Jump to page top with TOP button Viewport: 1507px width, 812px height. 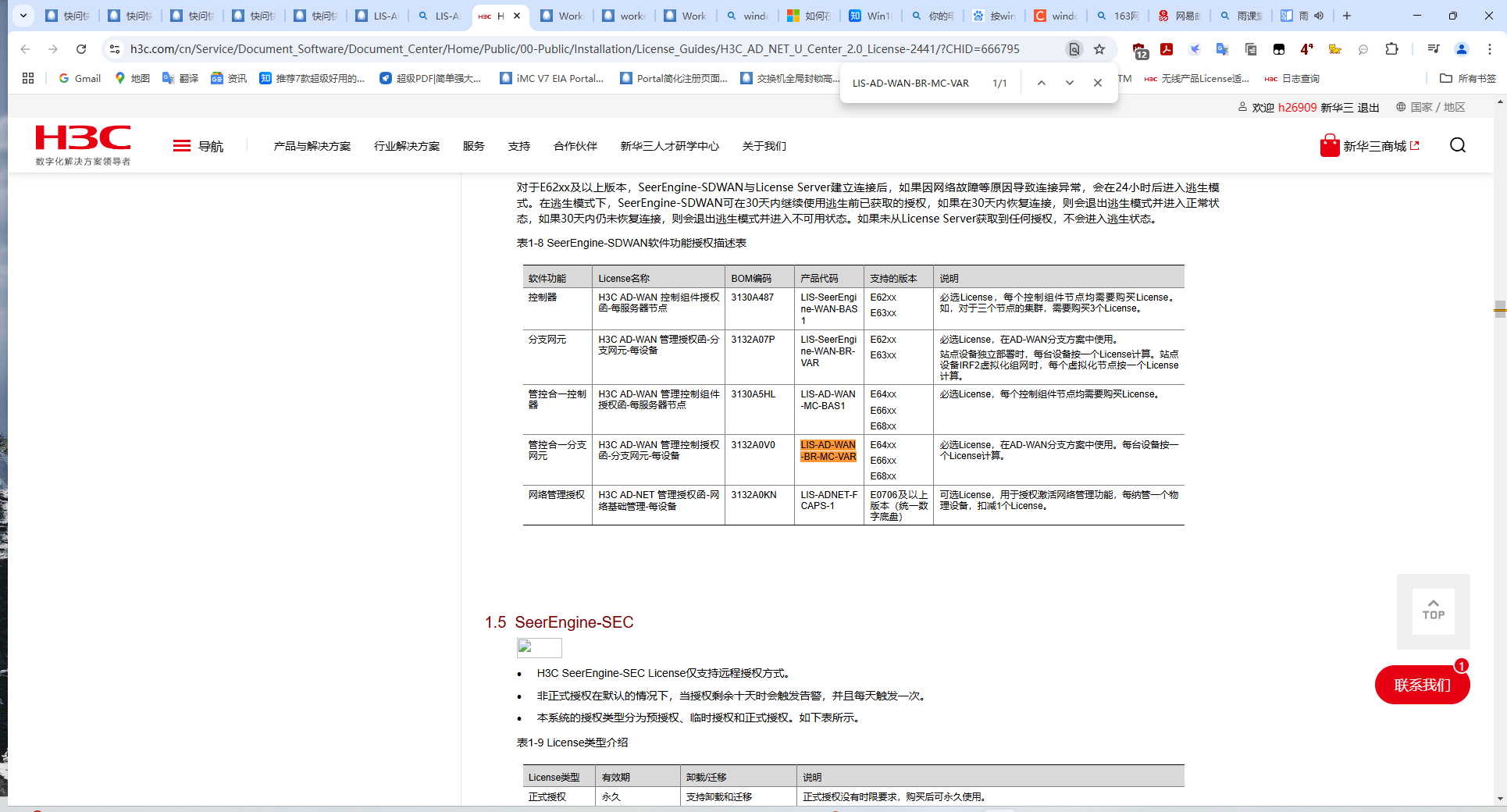(1433, 611)
